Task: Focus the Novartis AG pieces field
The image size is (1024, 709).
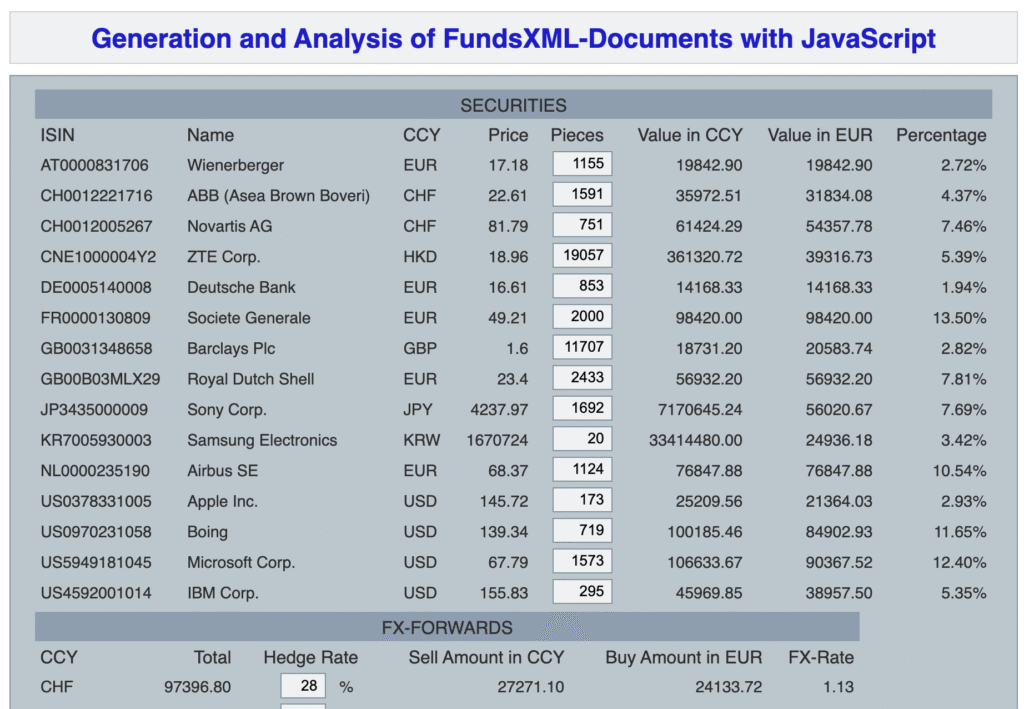Action: tap(582, 225)
